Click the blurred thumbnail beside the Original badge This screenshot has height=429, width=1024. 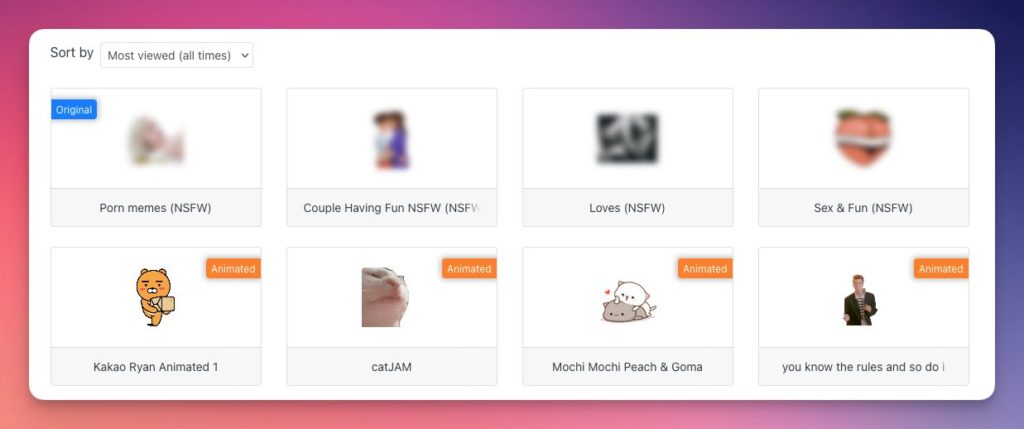156,139
